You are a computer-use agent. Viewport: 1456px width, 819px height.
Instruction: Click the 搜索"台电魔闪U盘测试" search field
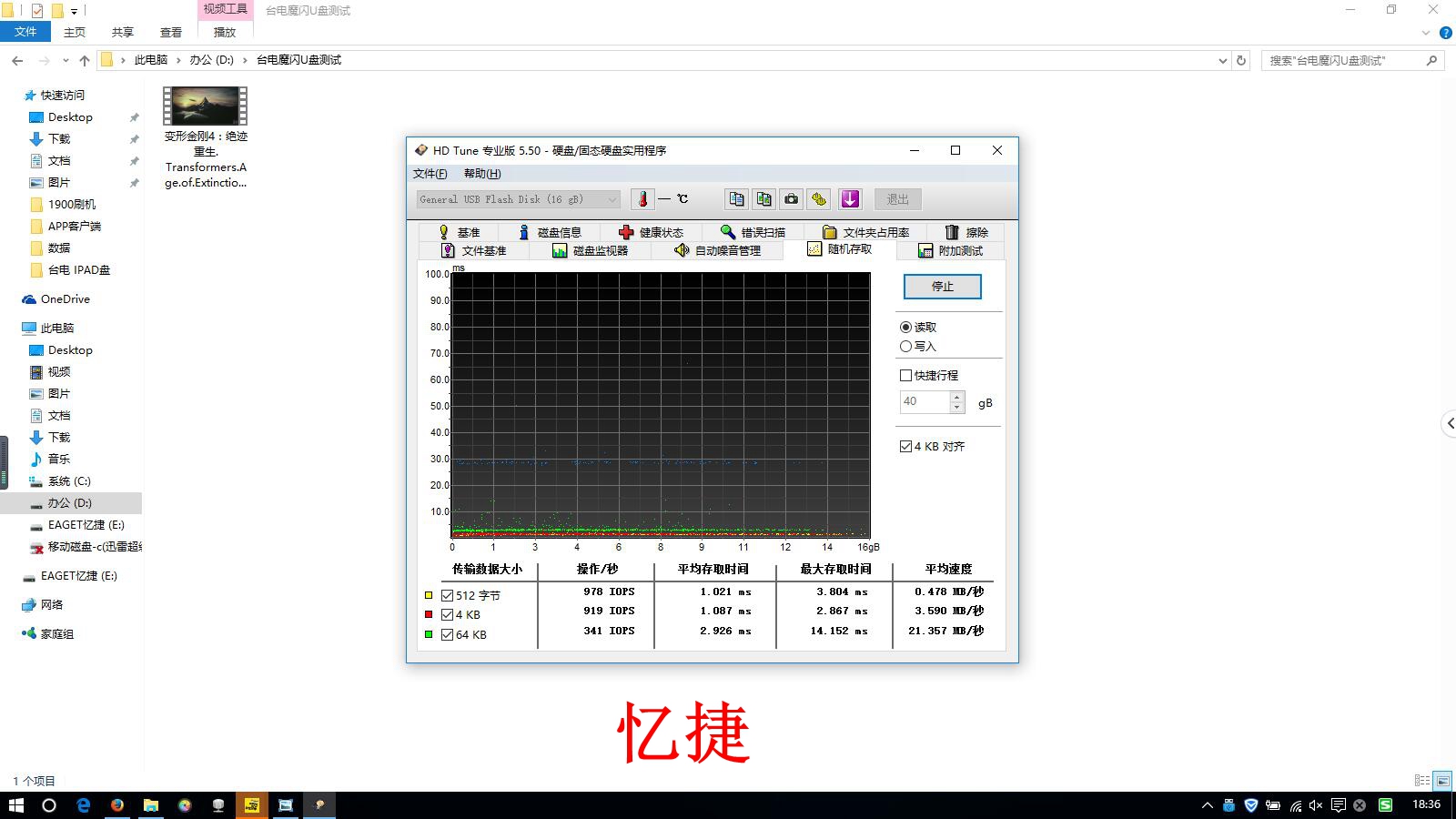coord(1343,60)
